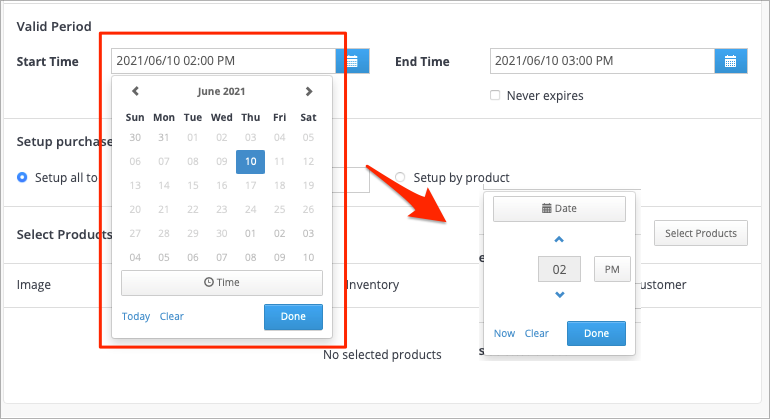This screenshot has height=419, width=770.
Task: Select the Setup all radio option
Action: [22, 177]
